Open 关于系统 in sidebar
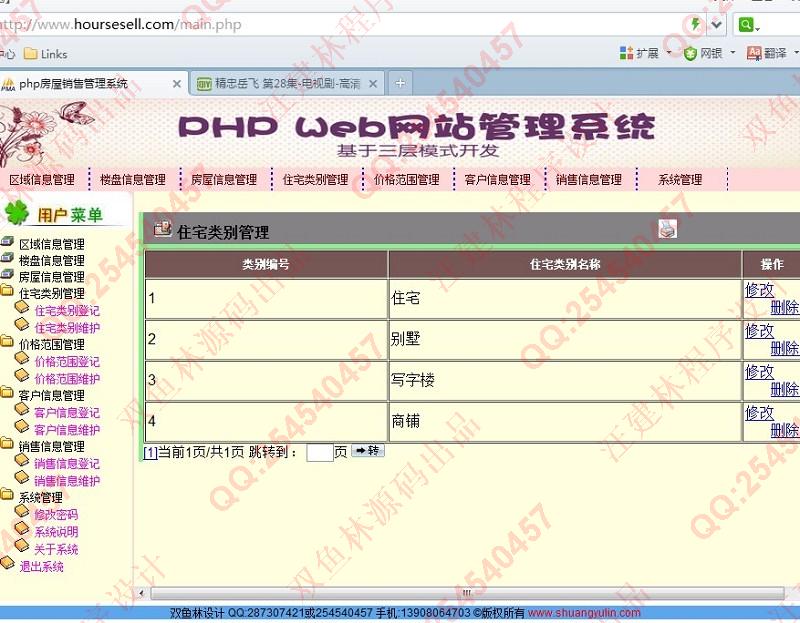The height and width of the screenshot is (623, 800). [56, 550]
